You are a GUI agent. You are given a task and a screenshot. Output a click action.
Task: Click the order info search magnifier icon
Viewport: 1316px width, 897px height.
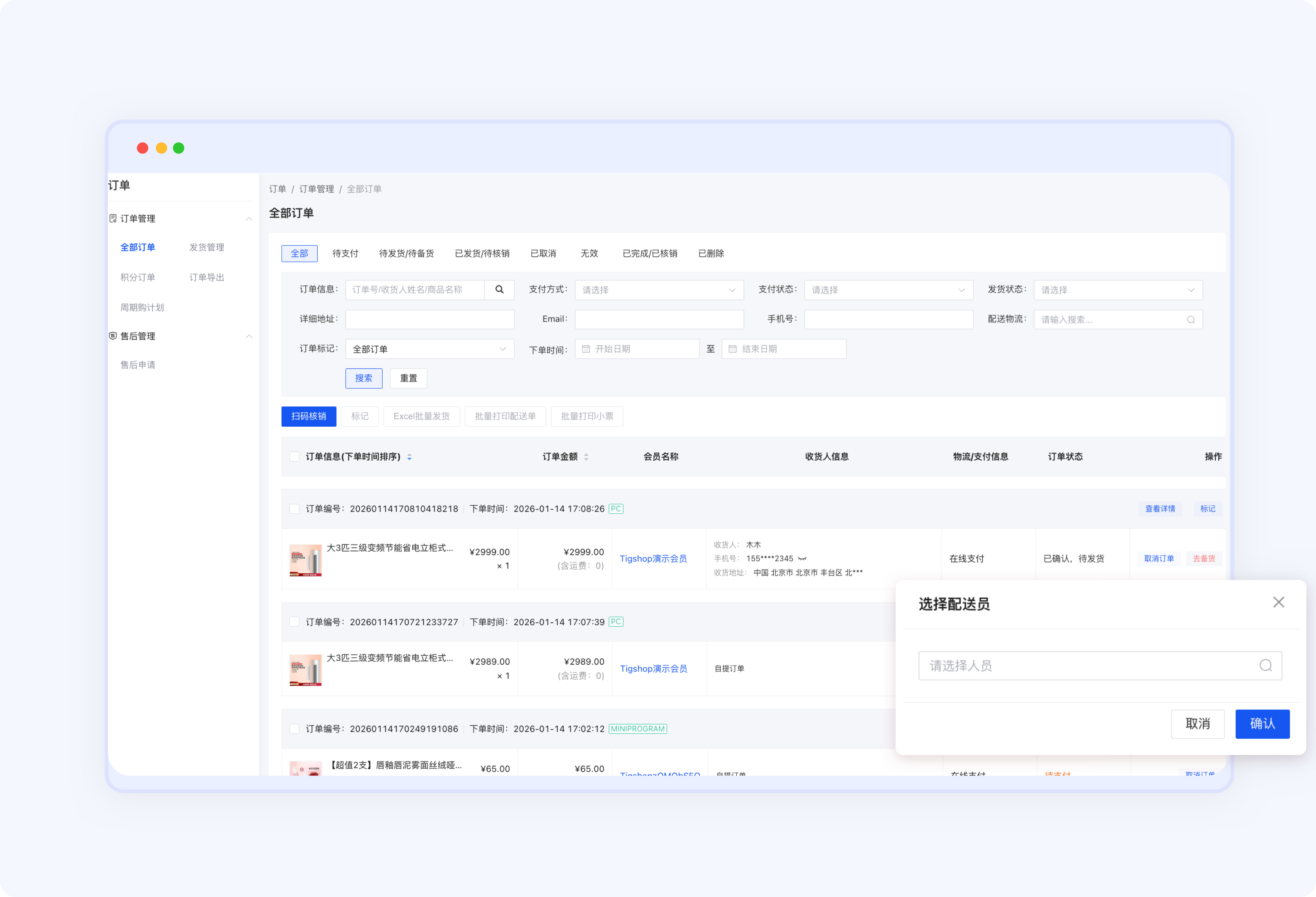click(499, 289)
